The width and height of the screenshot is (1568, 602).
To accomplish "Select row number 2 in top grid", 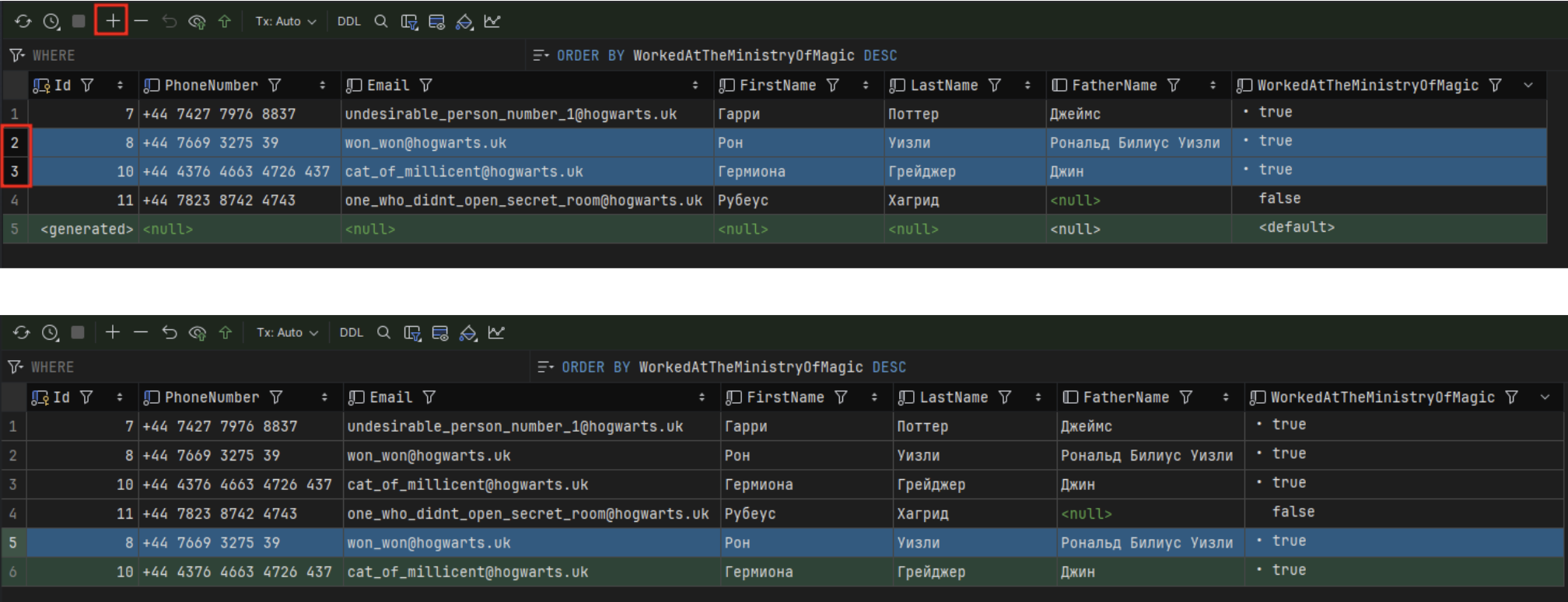I will click(15, 143).
